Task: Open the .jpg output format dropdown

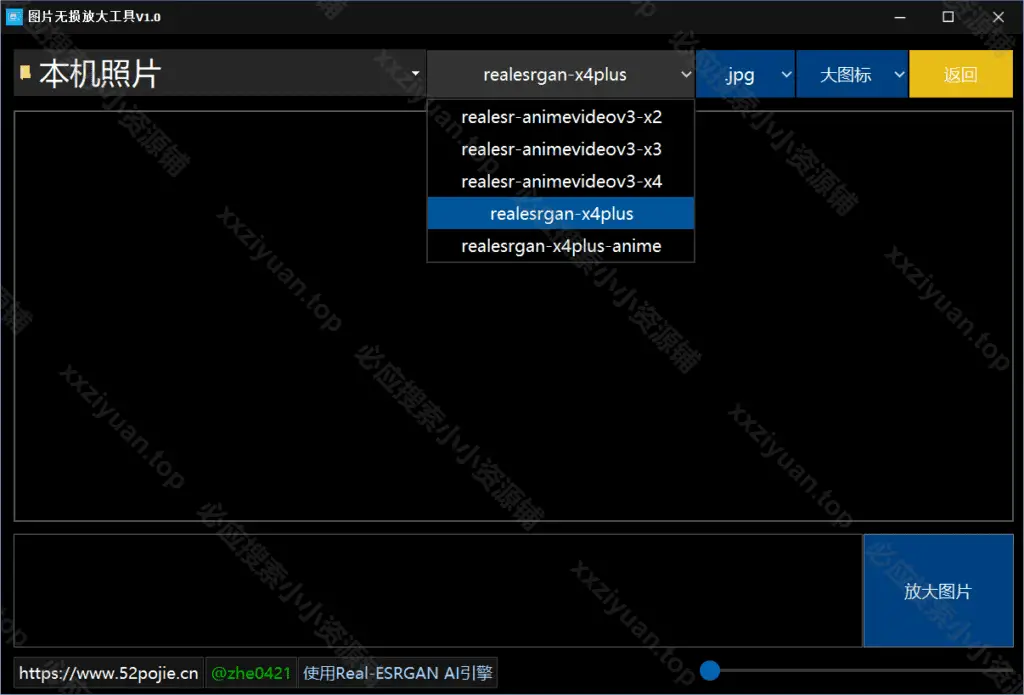Action: (745, 75)
